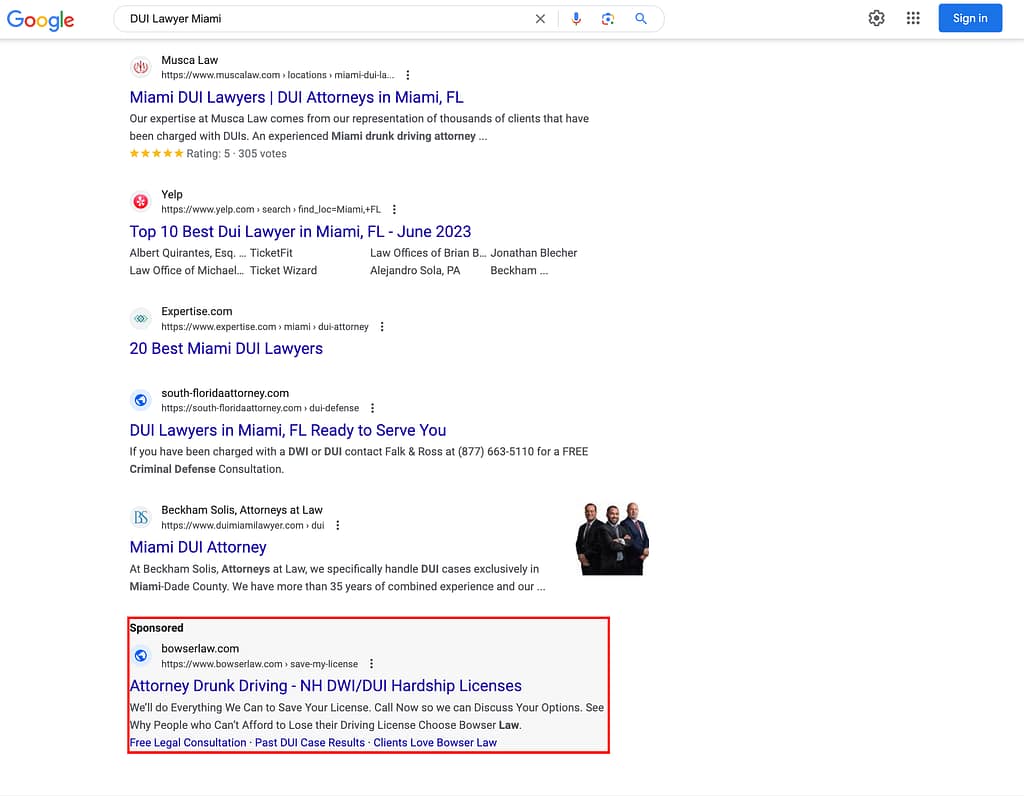Click the muscalaw.com URL breadcrumb
The image size is (1024, 796).
point(278,75)
